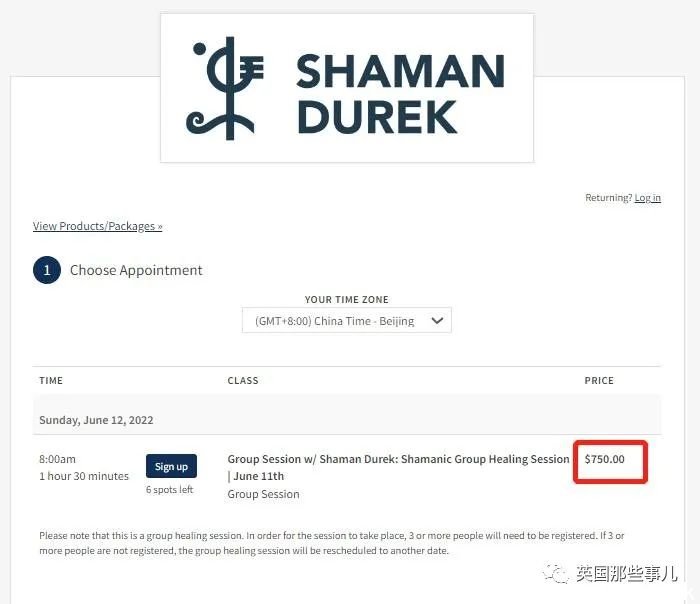Click the Sunday, June 12, 2022 date row

[346, 420]
